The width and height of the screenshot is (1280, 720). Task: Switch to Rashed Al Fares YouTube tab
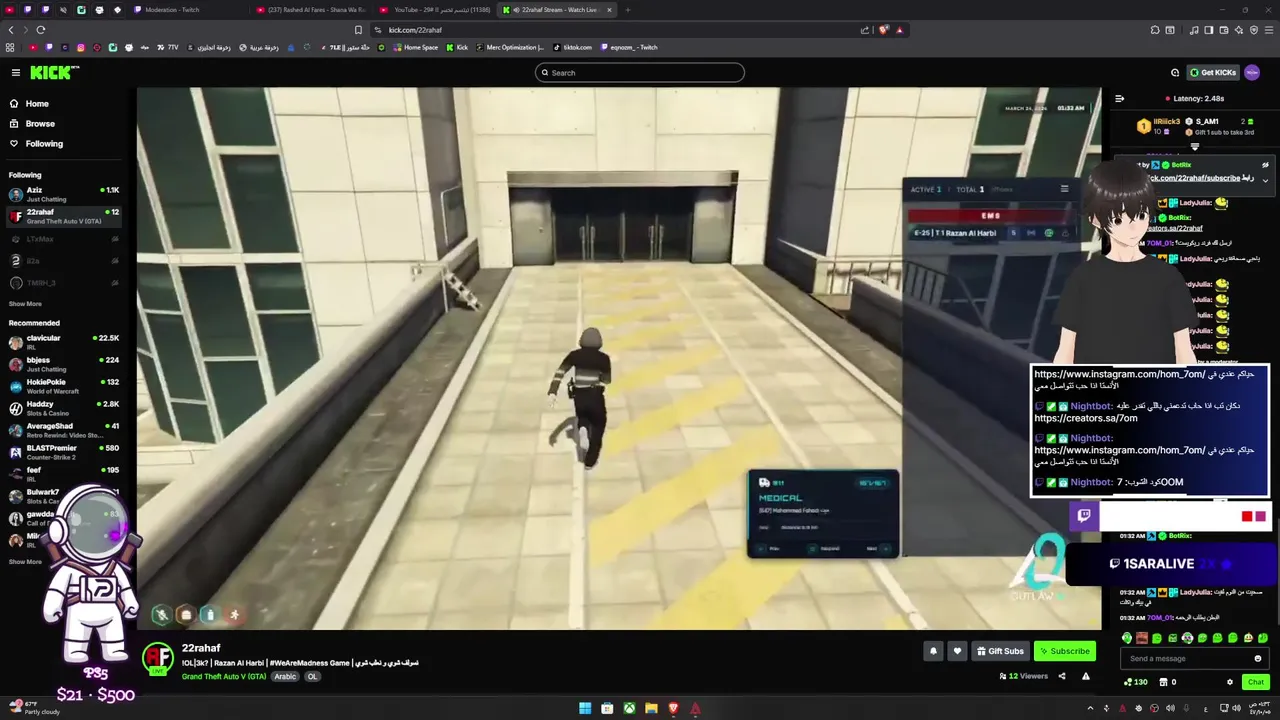310,10
